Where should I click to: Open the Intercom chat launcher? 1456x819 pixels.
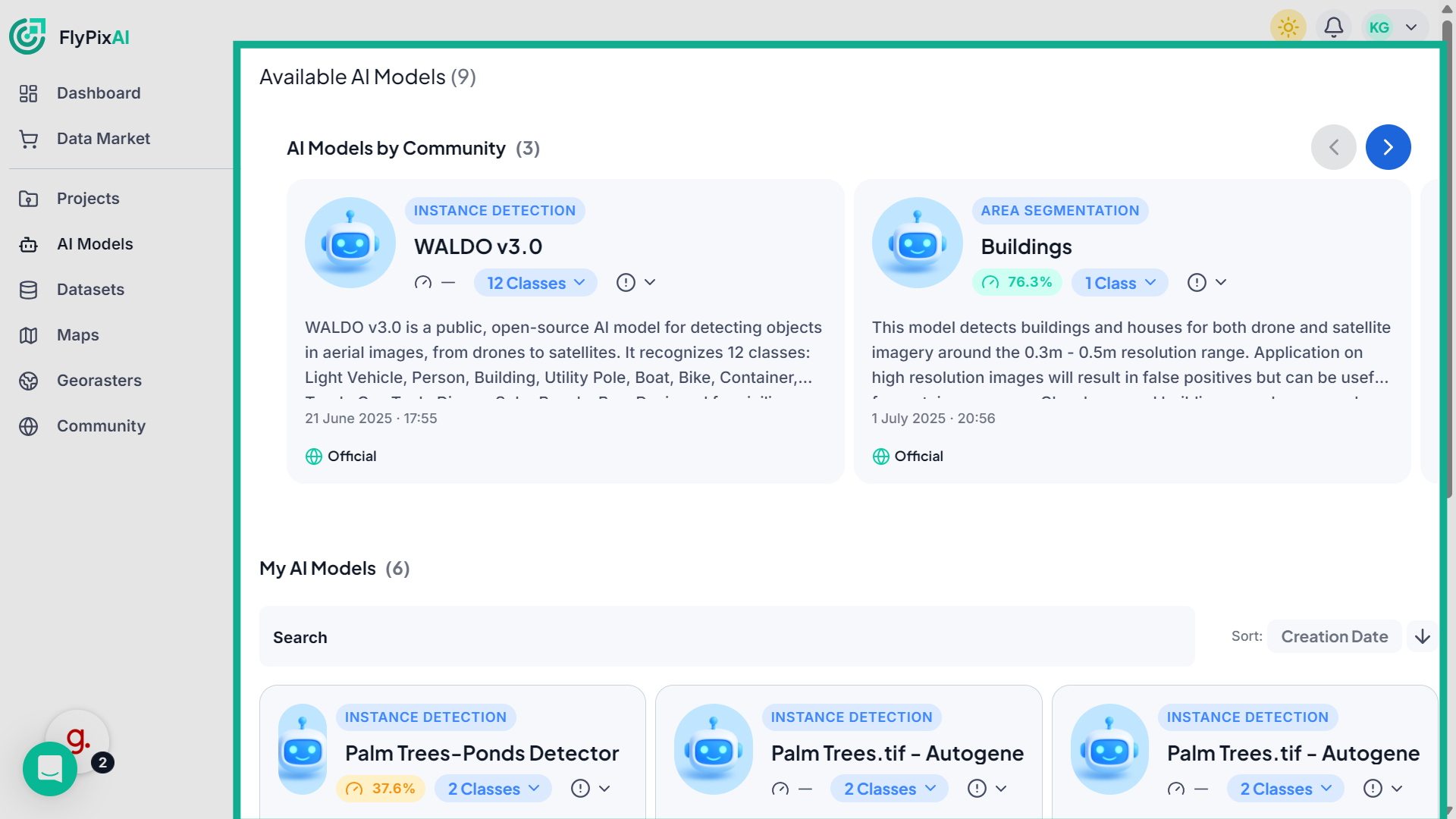(50, 769)
